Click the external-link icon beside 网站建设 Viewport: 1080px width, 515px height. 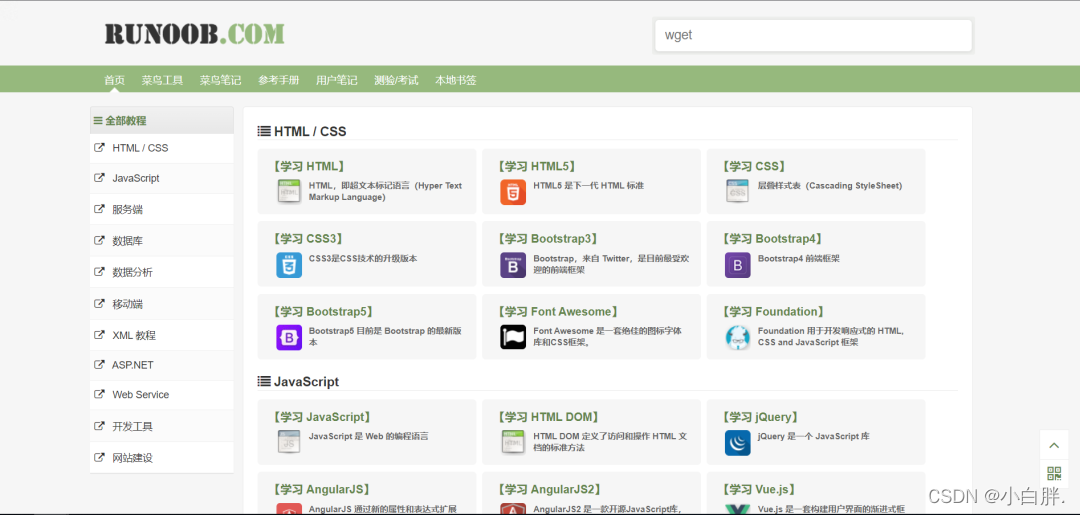click(99, 457)
